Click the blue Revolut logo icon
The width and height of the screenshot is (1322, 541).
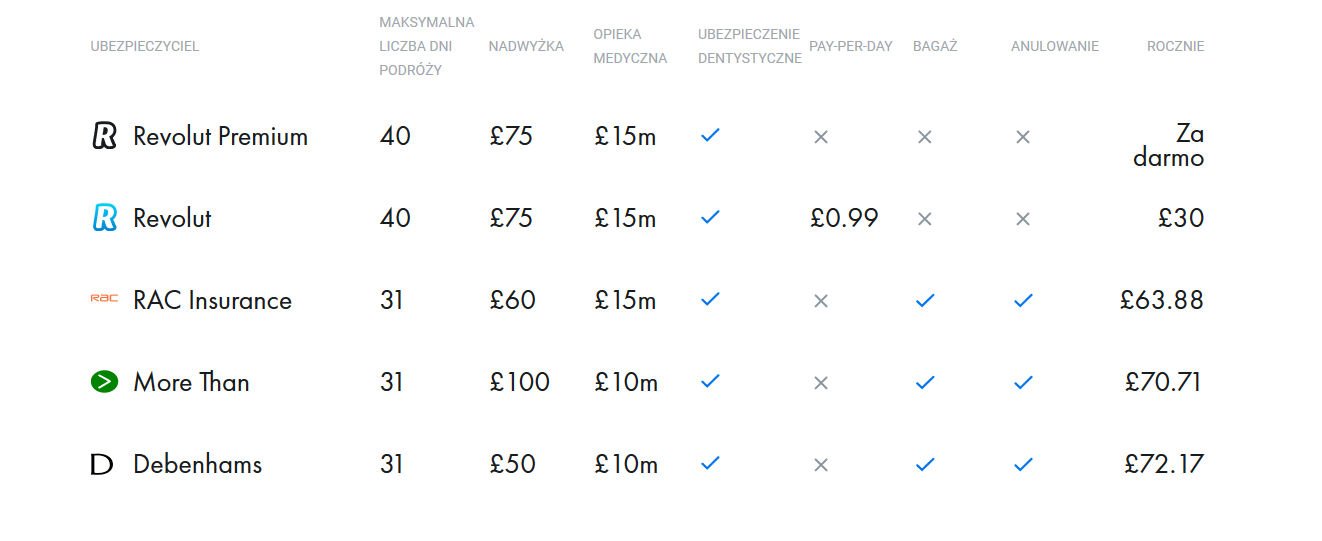(x=104, y=218)
